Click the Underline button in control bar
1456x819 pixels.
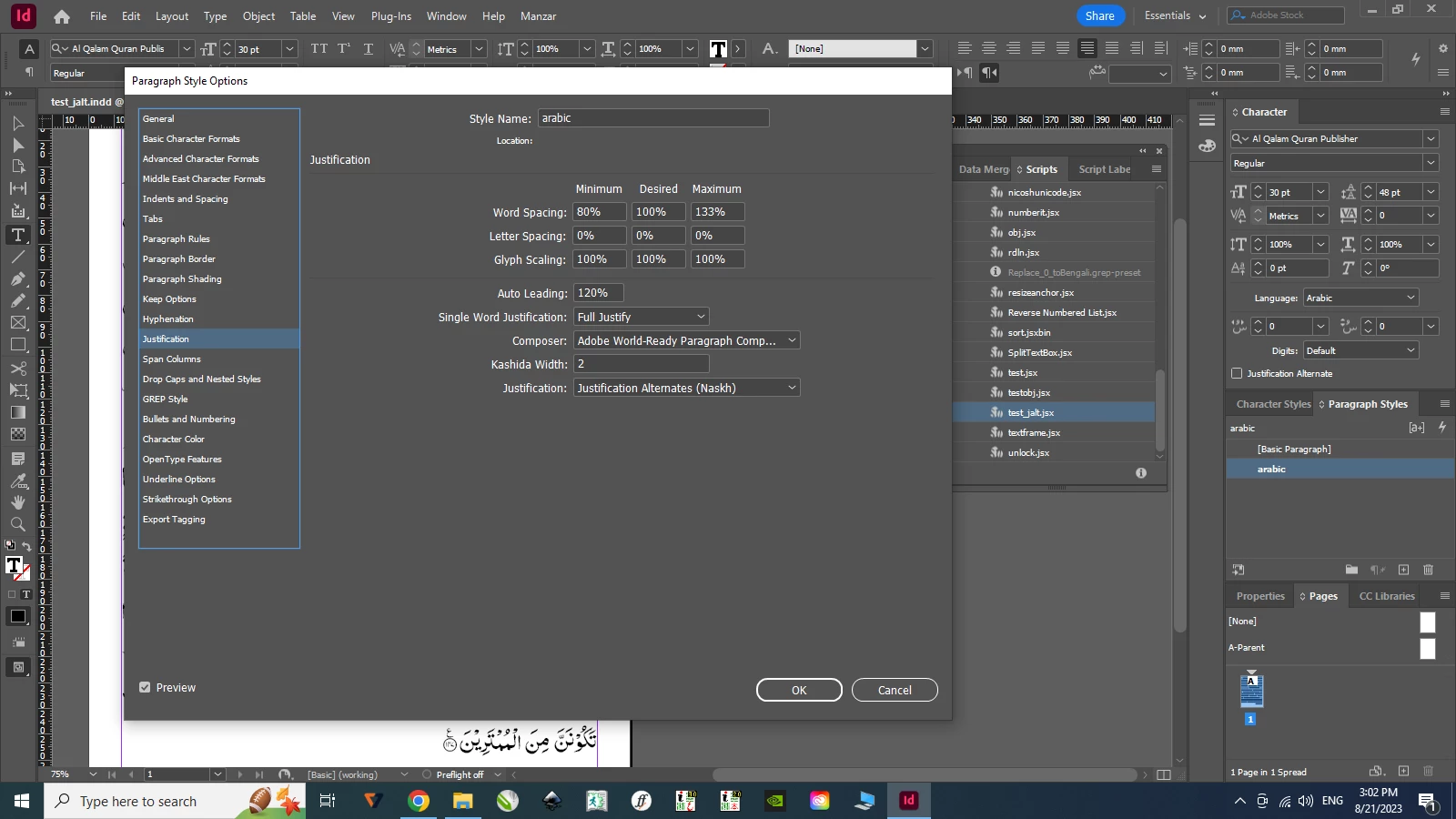pyautogui.click(x=369, y=48)
